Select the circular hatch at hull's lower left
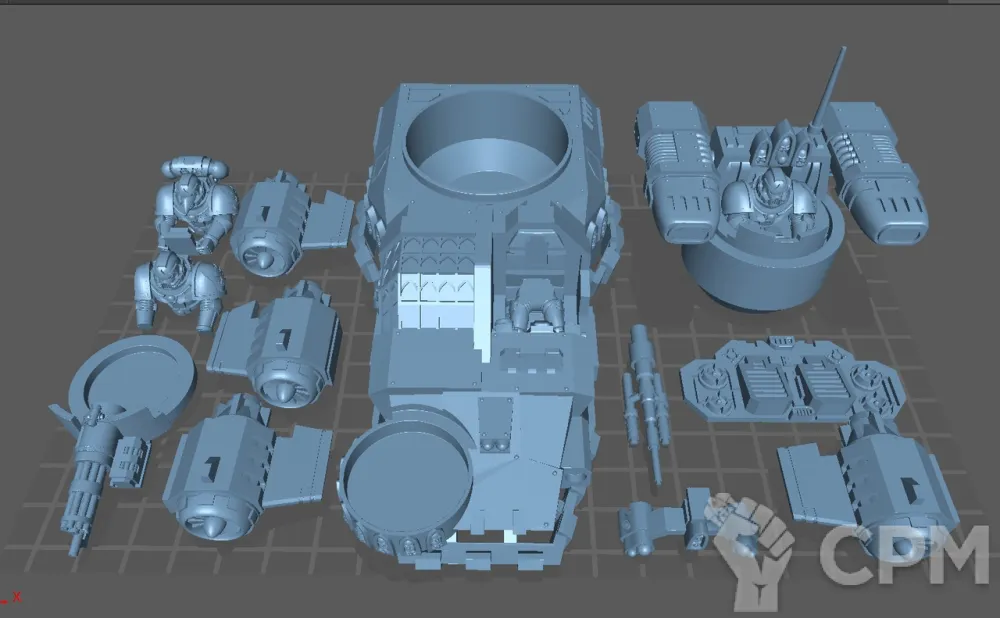The image size is (1000, 618). pyautogui.click(x=406, y=480)
